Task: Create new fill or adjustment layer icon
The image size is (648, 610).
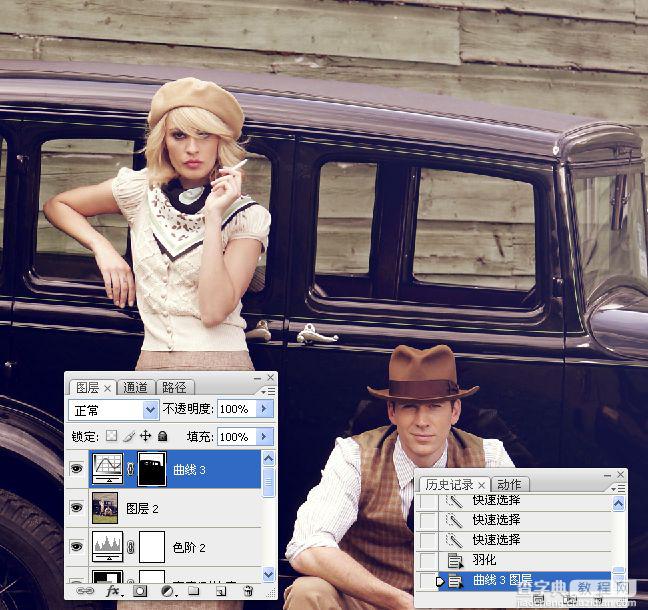Action: tap(167, 591)
